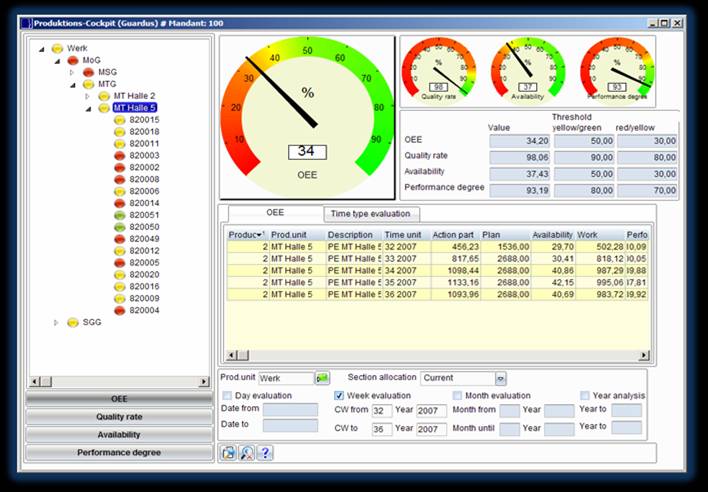Select the table row for 36 2007
Screen dimensions: 708x492
(x=438, y=294)
